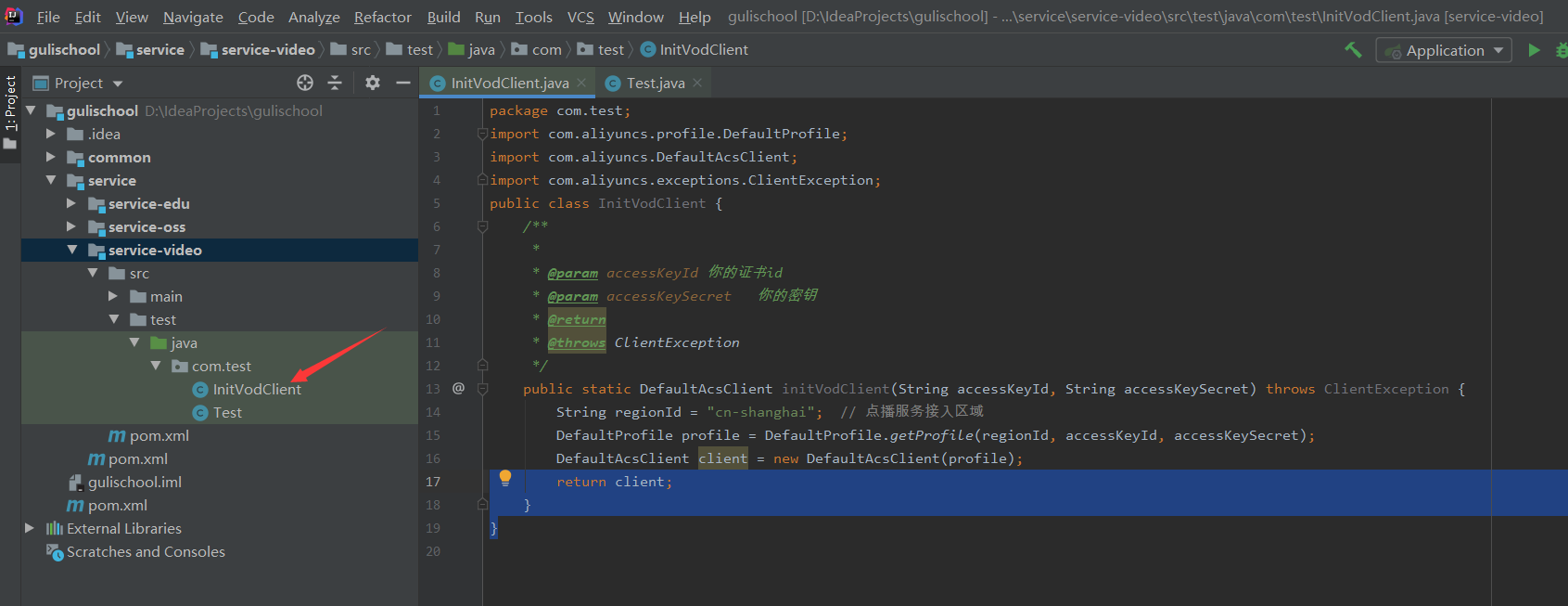Expand the service-oss module node

click(x=71, y=226)
